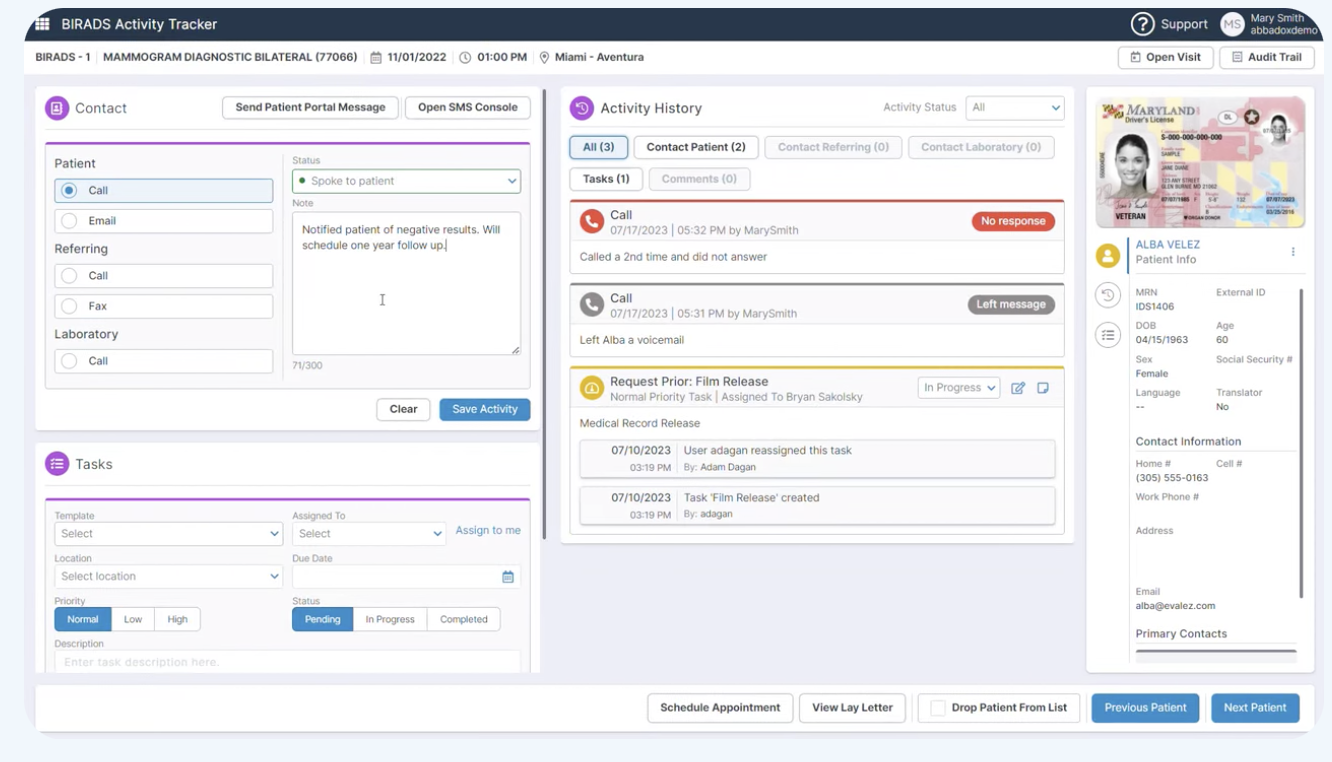
Task: Open the Maryland driver's license image
Action: (1200, 163)
